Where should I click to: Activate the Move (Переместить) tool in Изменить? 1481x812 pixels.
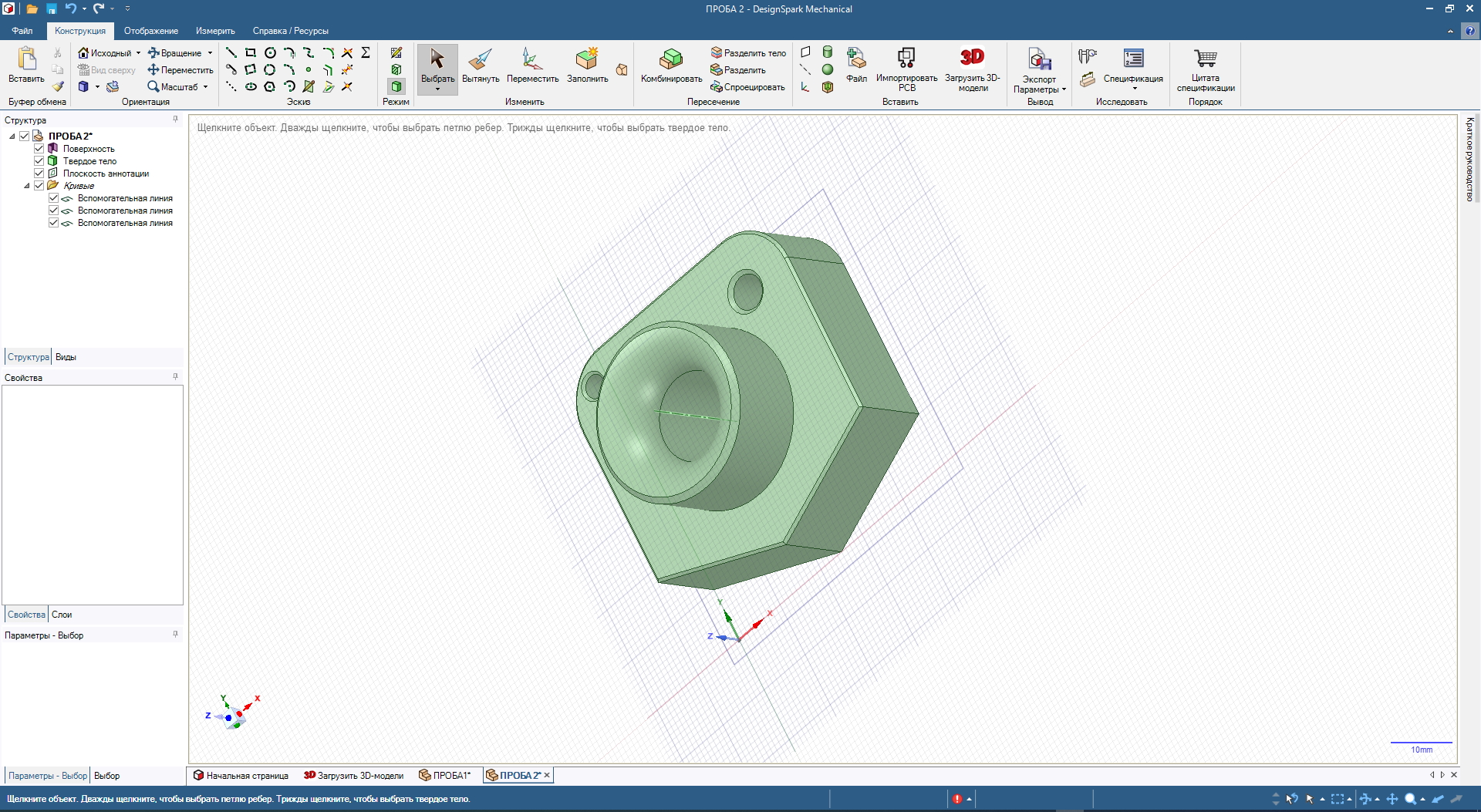coord(532,65)
